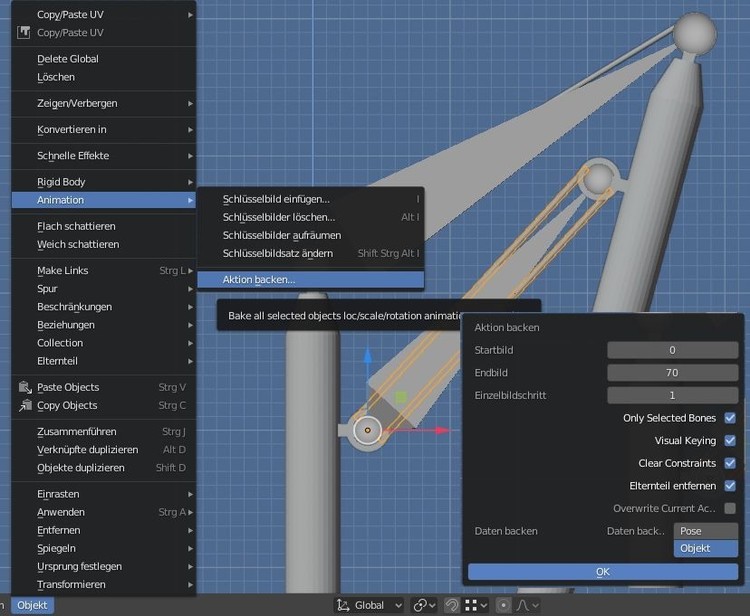This screenshot has width=750, height=616.
Task: Expand the Schnelle Effekte submenu
Action: coord(104,155)
